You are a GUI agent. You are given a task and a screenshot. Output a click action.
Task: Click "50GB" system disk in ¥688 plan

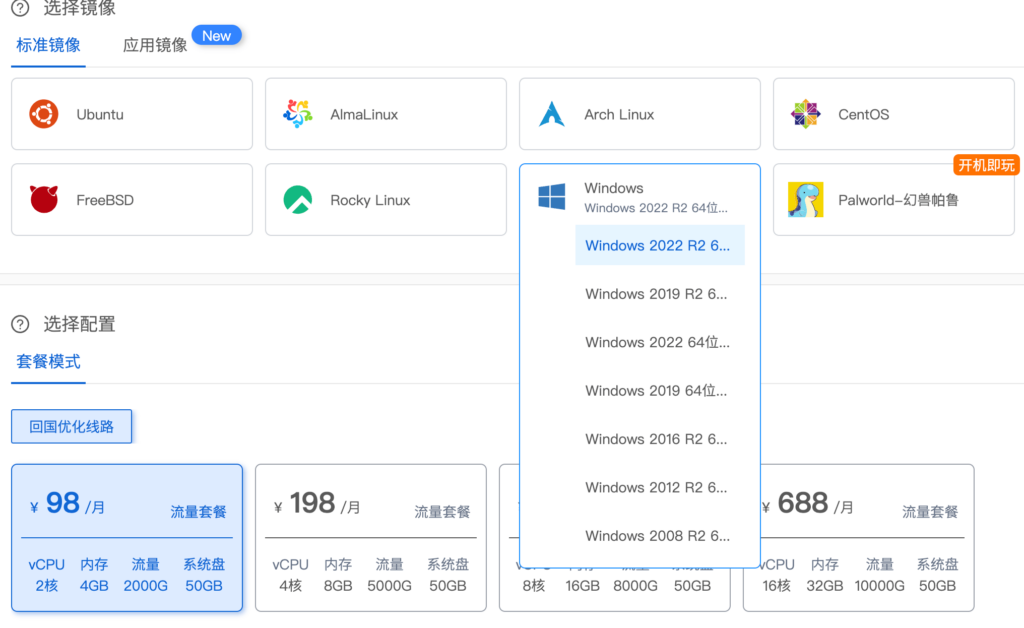(937, 586)
